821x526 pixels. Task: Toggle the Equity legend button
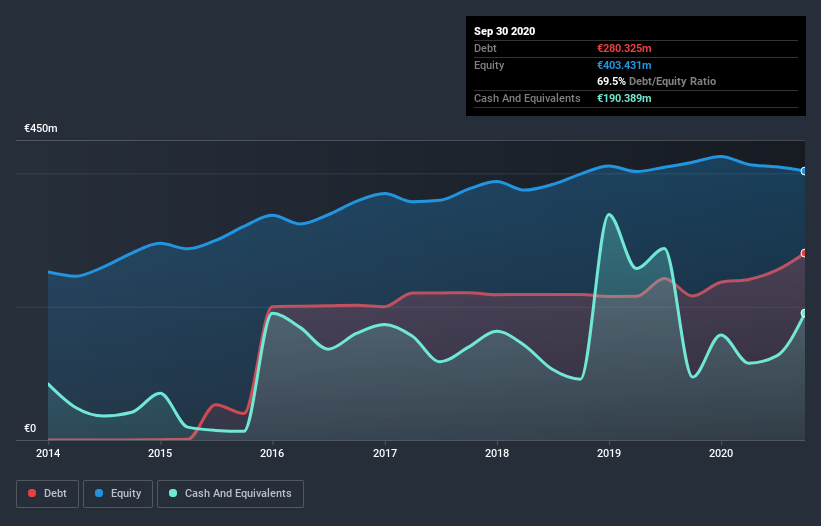[118, 494]
